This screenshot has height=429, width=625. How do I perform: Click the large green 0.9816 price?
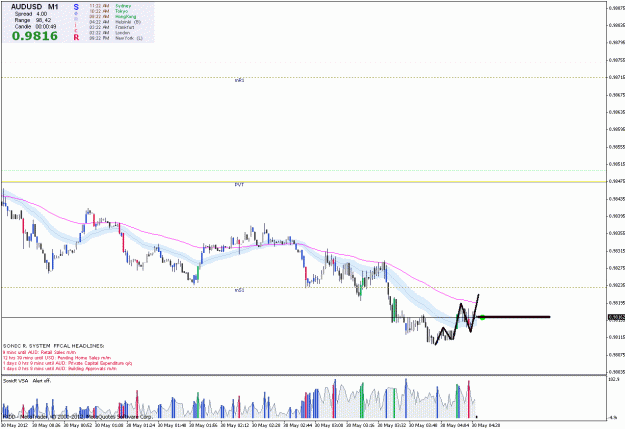35,36
